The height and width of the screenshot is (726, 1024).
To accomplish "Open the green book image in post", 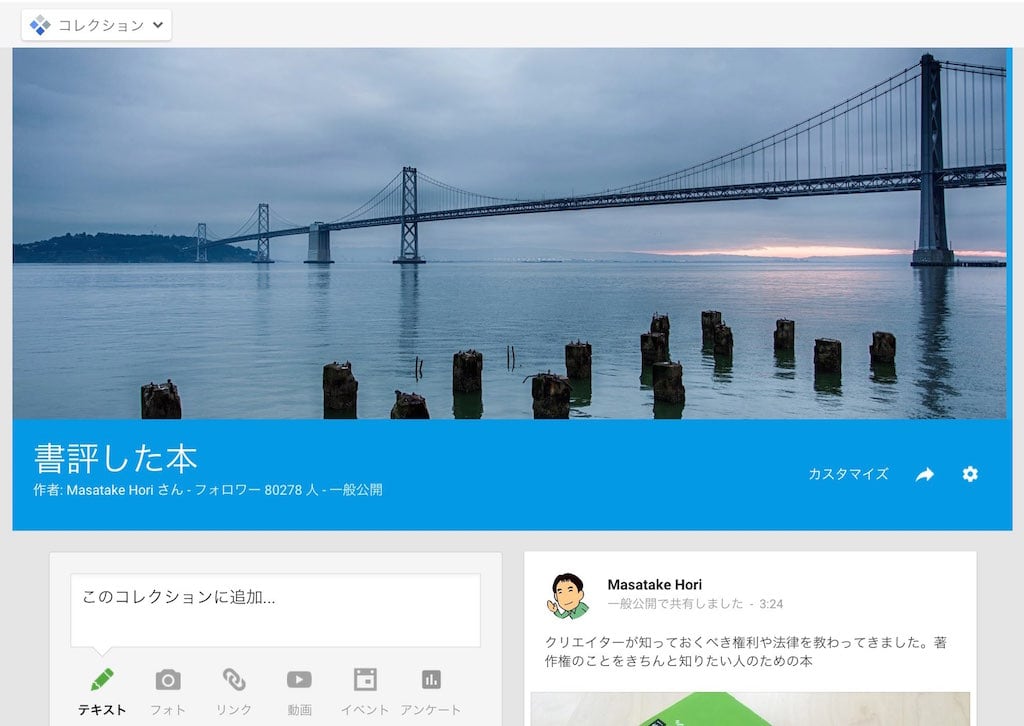I will pos(750,709).
